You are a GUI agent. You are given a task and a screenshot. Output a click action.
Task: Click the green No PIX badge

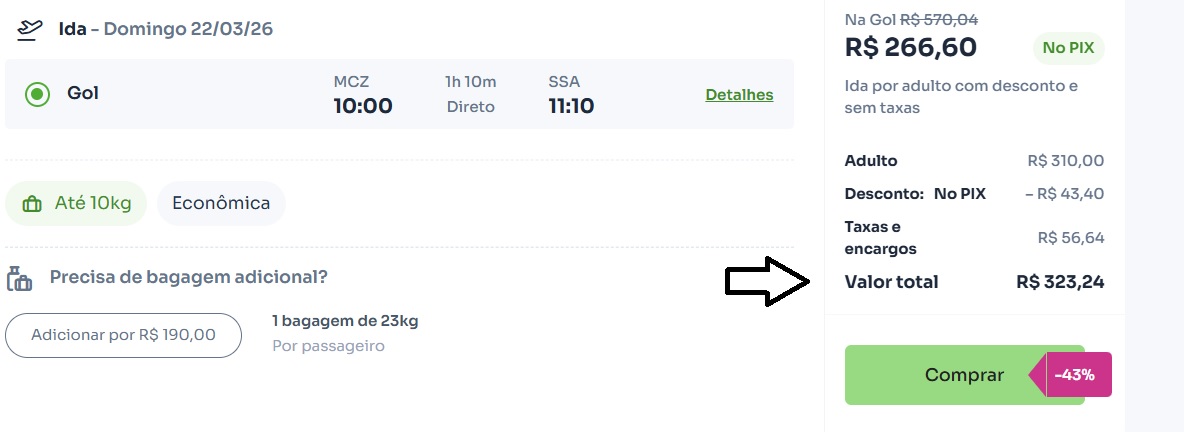tap(1068, 48)
